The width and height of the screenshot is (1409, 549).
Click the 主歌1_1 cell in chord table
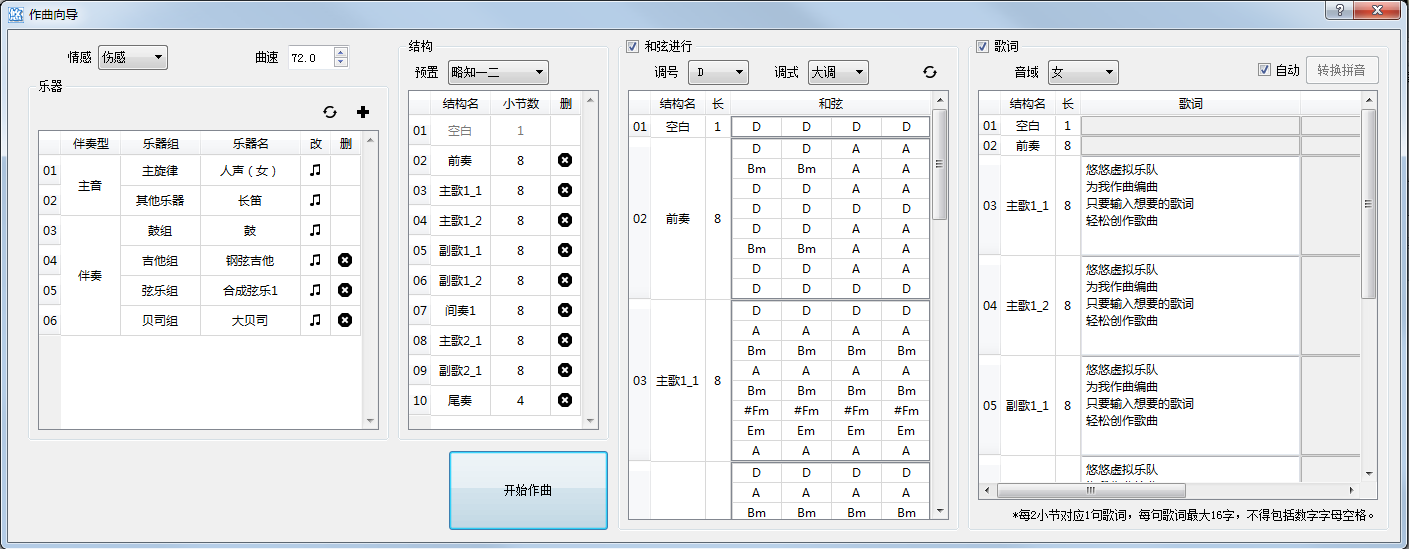click(x=678, y=380)
